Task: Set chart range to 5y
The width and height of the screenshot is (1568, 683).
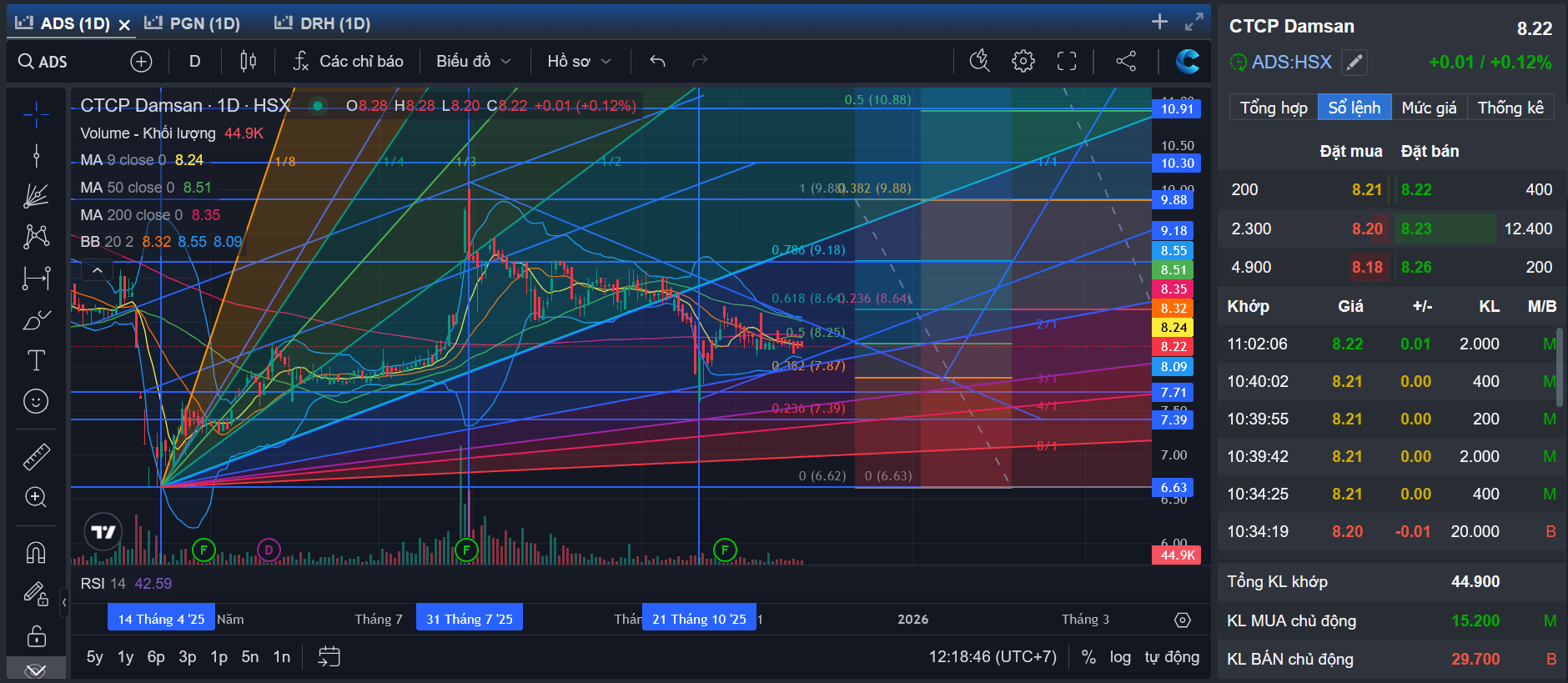Action: tap(95, 657)
